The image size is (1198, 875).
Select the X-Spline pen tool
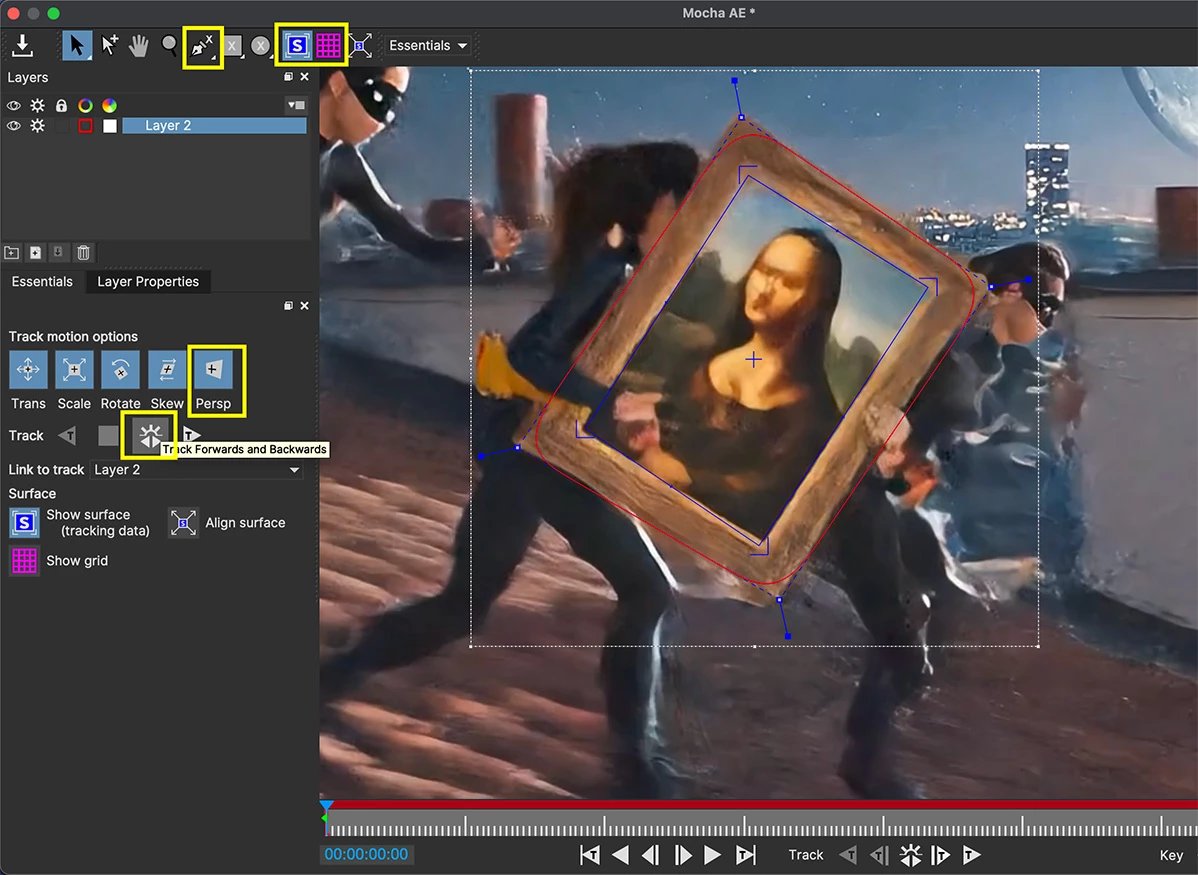point(202,46)
